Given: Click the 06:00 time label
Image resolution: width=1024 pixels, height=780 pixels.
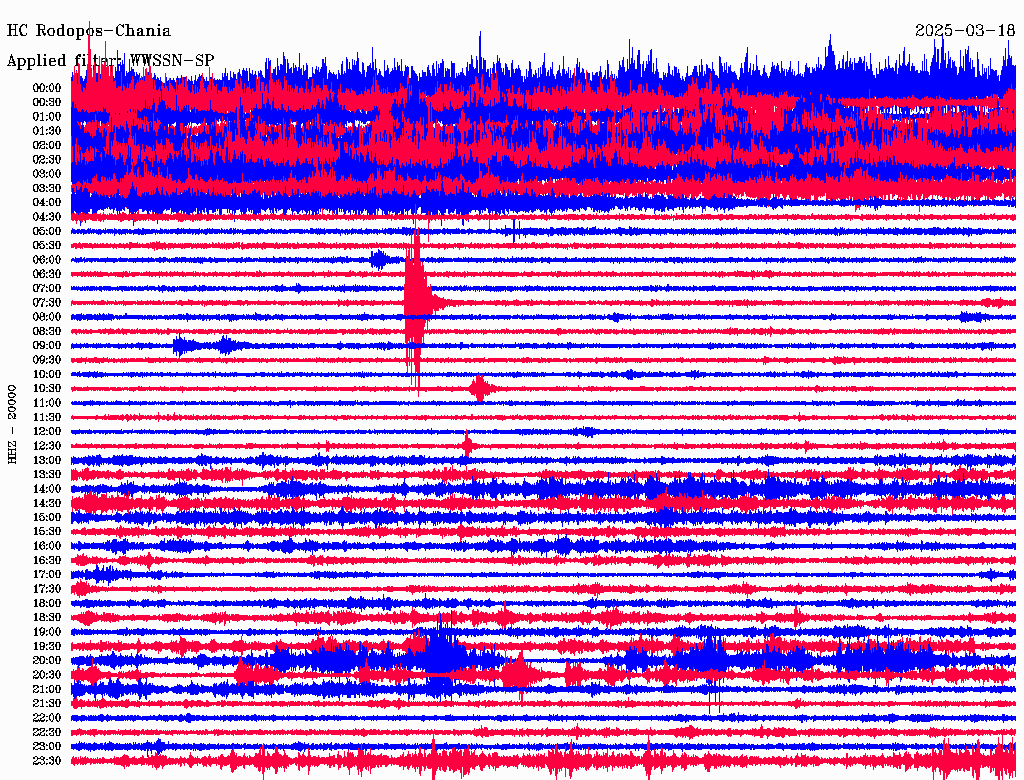Looking at the screenshot, I should click(x=47, y=260).
